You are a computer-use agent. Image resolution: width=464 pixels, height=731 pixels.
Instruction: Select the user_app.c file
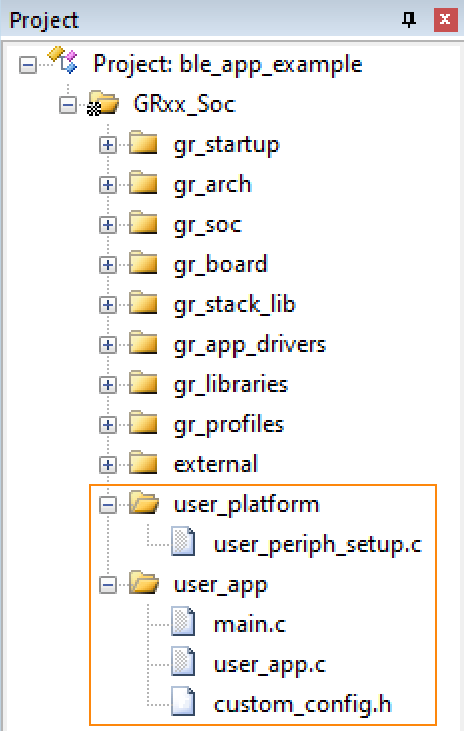(x=270, y=665)
